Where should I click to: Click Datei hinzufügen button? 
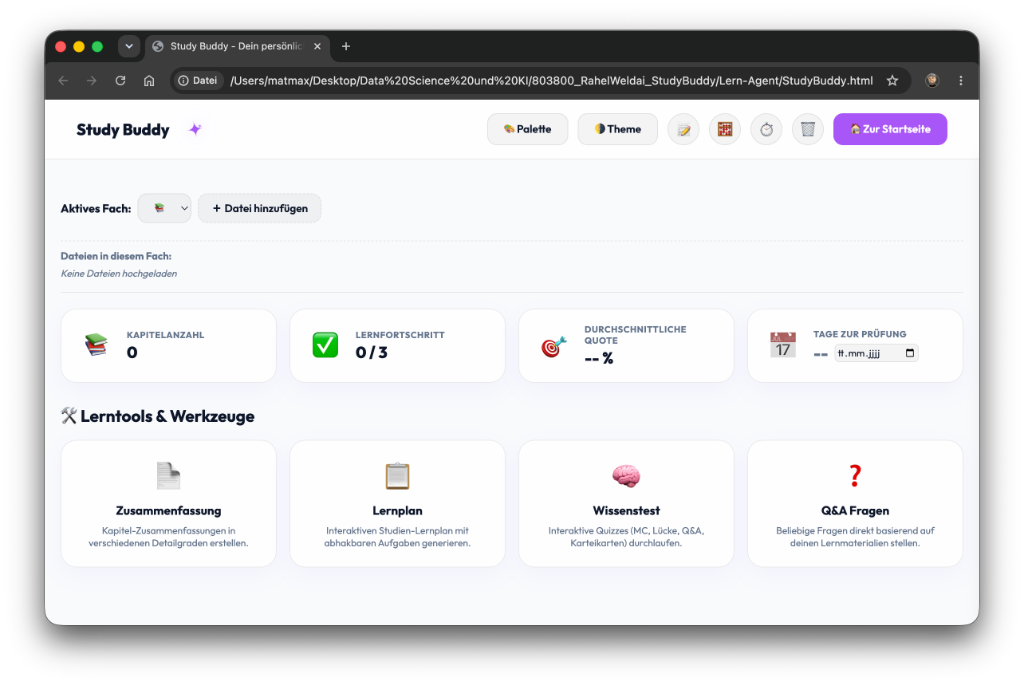click(259, 208)
